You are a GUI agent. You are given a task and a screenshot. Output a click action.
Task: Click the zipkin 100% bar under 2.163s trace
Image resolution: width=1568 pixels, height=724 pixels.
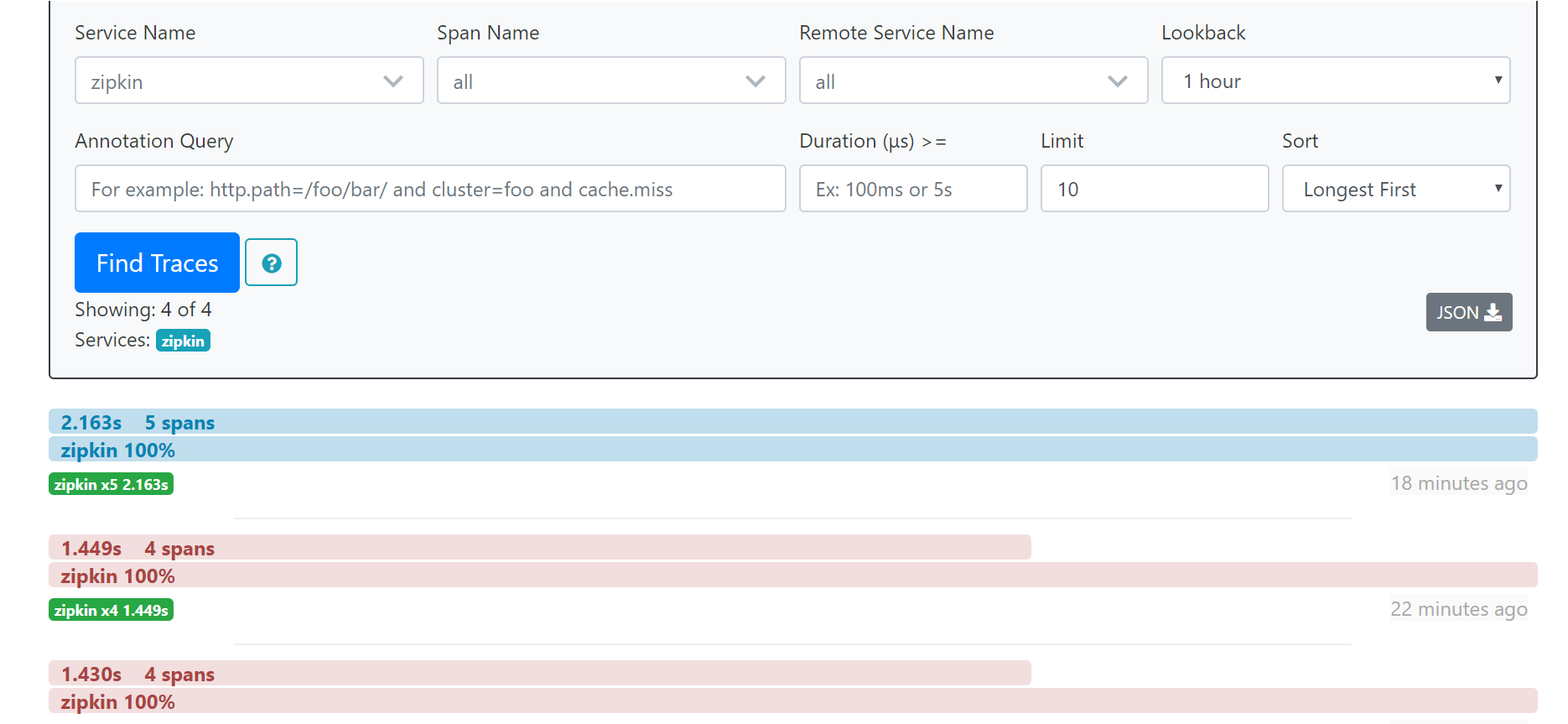pos(792,450)
